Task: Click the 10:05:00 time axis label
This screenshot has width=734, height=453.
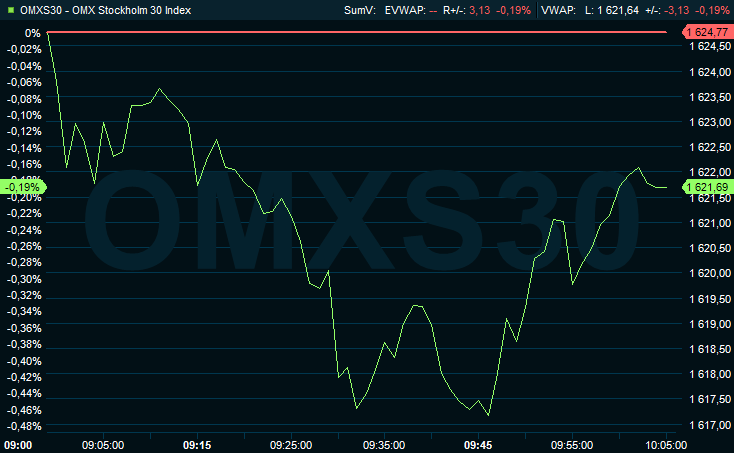Action: point(666,445)
